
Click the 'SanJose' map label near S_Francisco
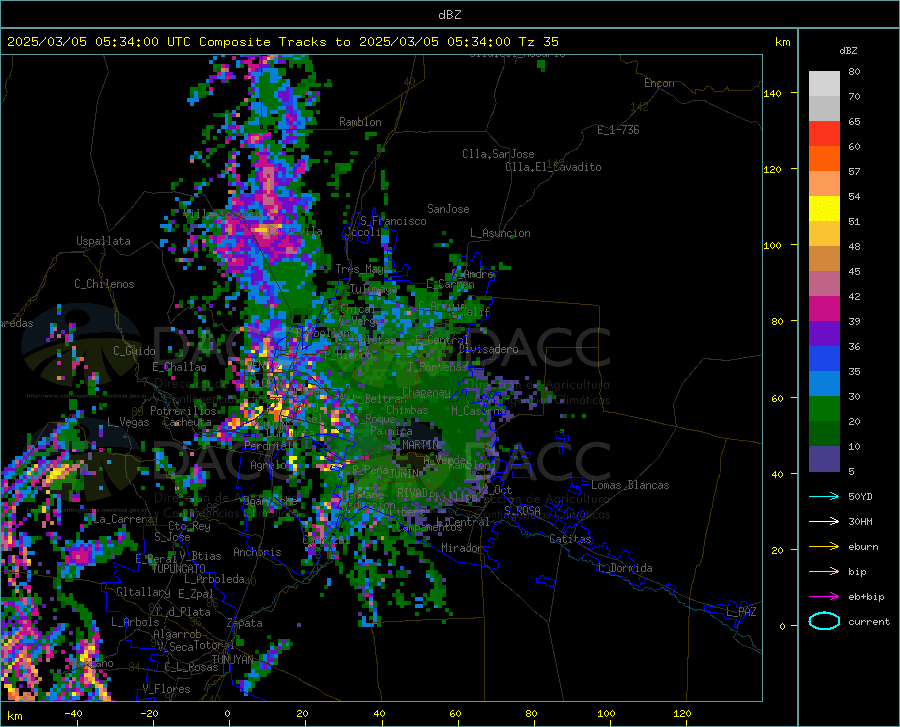448,209
